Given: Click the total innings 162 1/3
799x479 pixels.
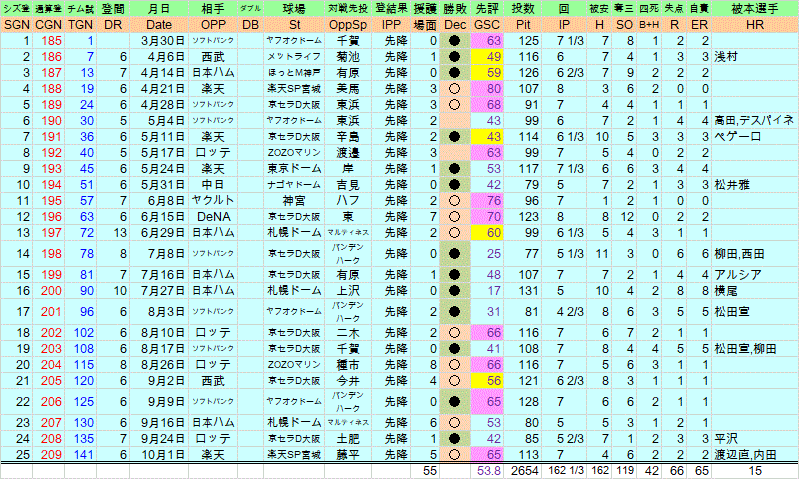Looking at the screenshot, I should 565,471.
